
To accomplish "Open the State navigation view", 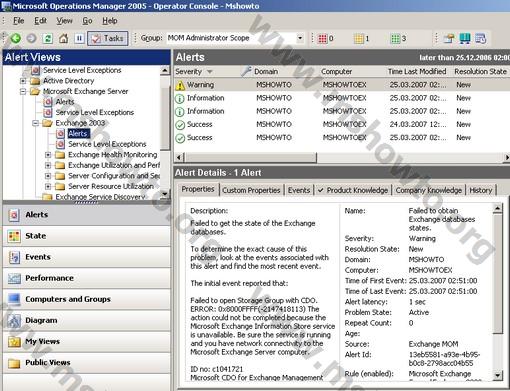I will 86,236.
